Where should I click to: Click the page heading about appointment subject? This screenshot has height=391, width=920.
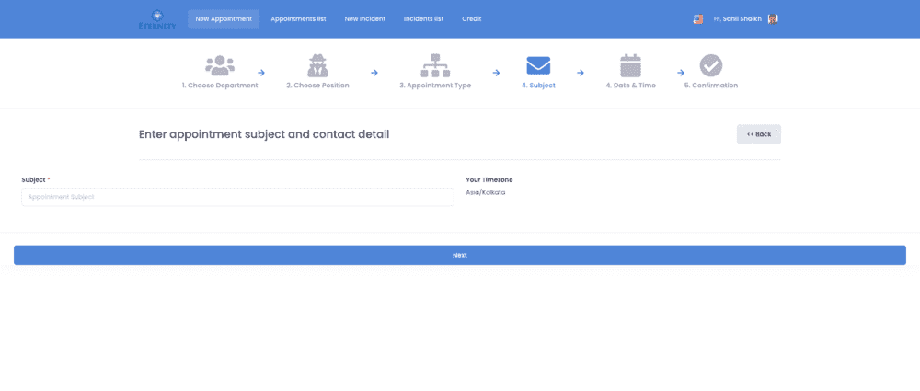pyautogui.click(x=264, y=134)
